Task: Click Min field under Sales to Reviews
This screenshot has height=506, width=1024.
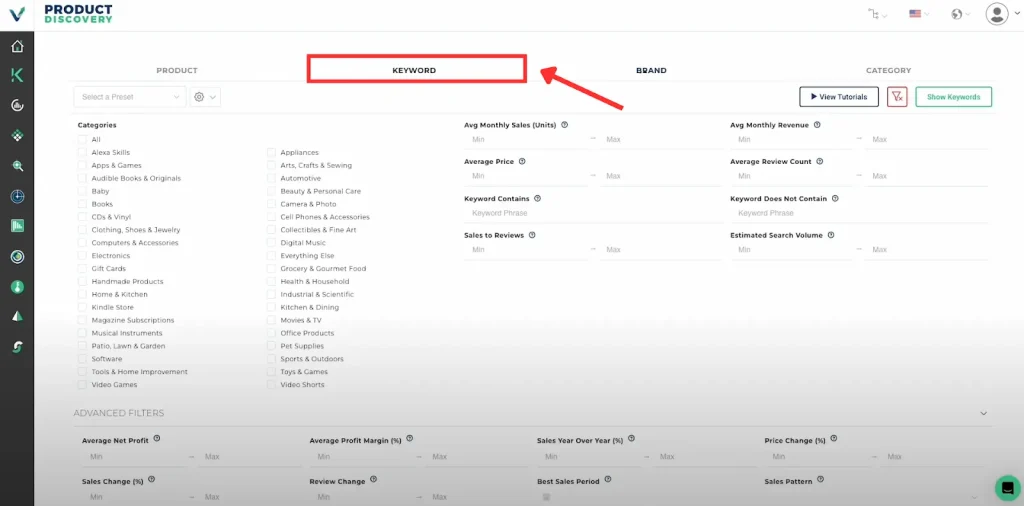Action: pyautogui.click(x=526, y=250)
